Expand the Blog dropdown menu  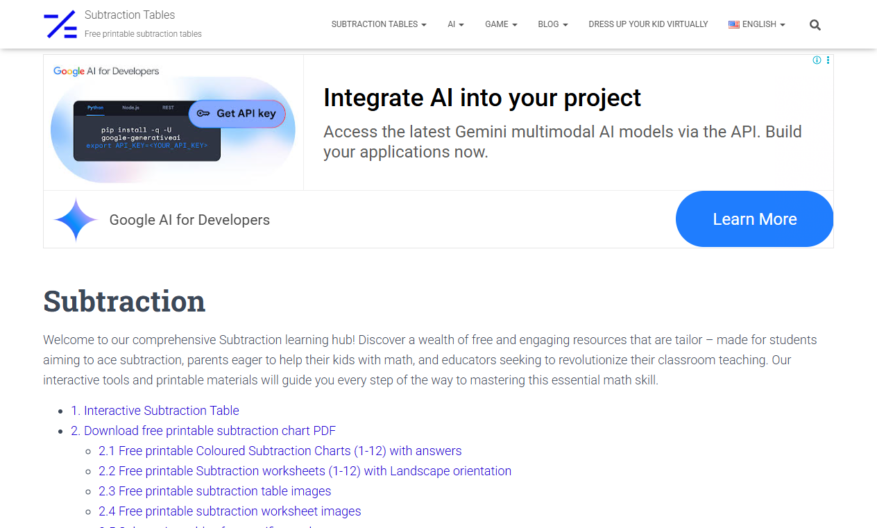click(553, 25)
